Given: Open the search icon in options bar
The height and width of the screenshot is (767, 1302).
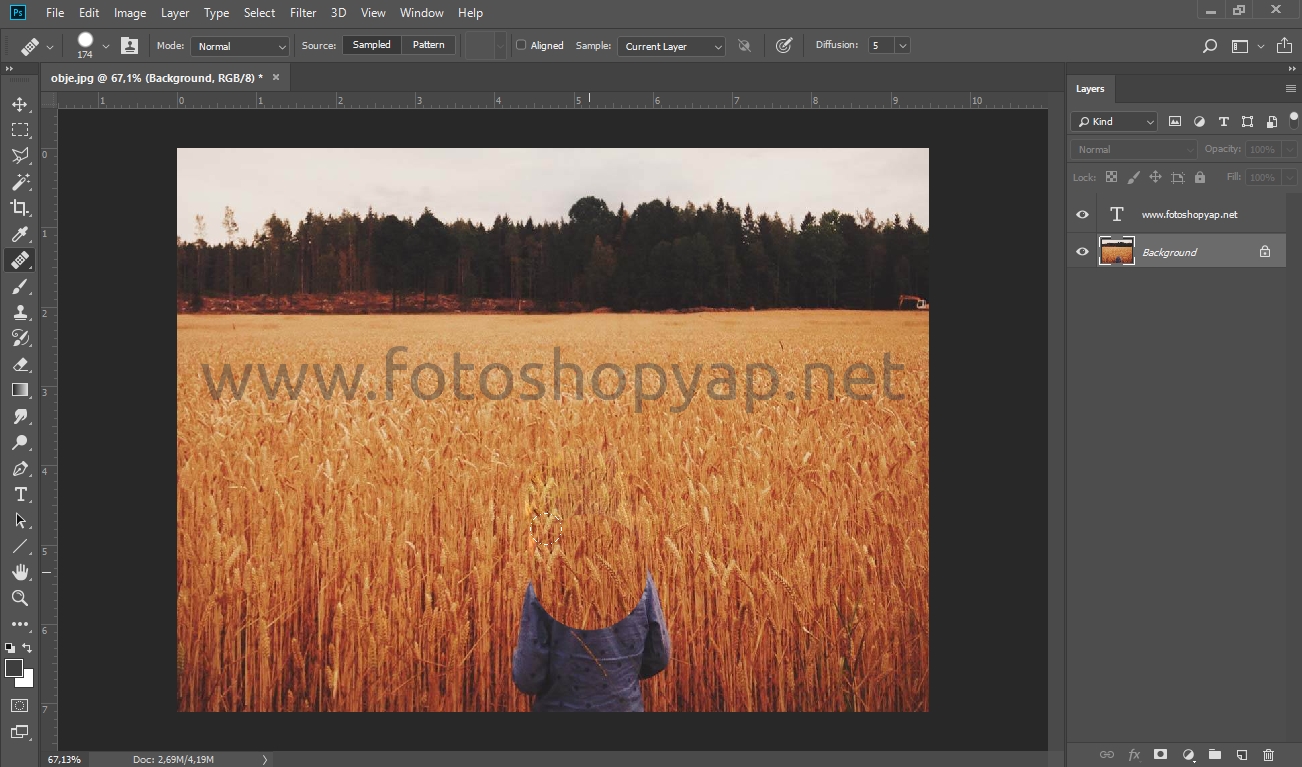Looking at the screenshot, I should 1210,46.
